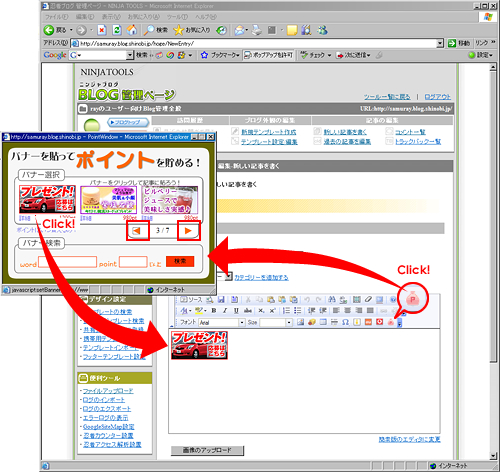
Task: Expand the Google toolbar search dropdown
Action: pyautogui.click(x=130, y=55)
